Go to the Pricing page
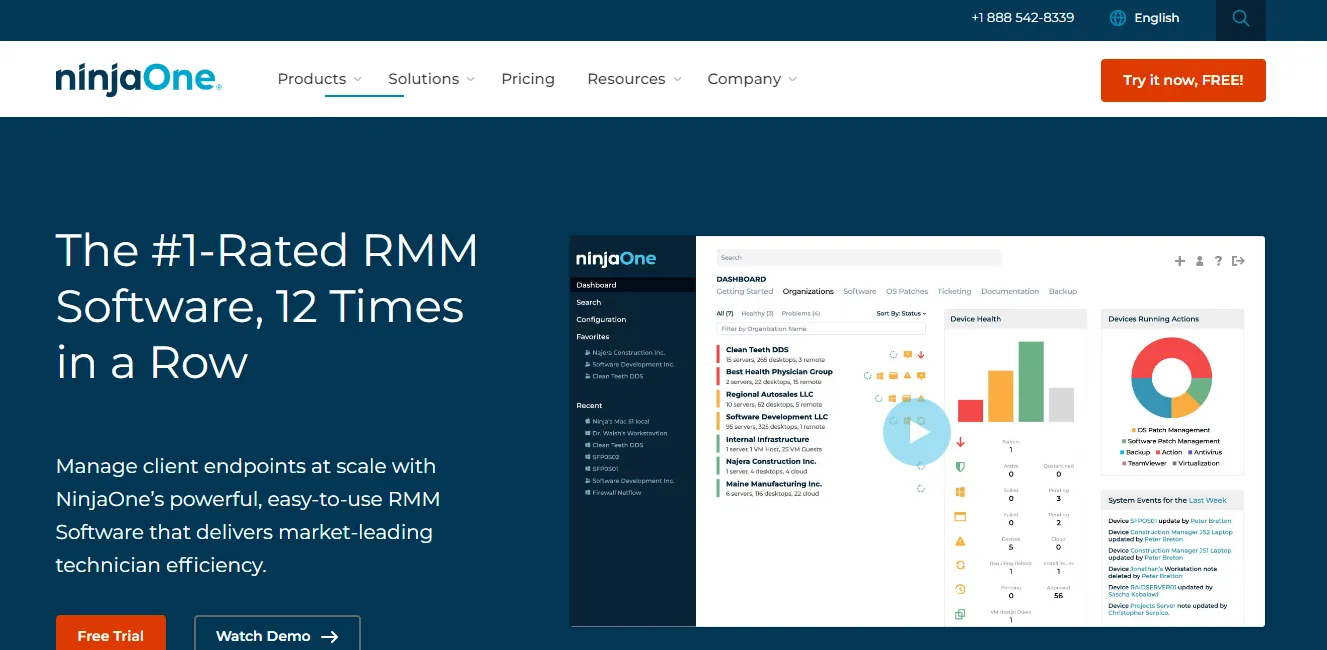This screenshot has width=1327, height=650. coord(528,79)
